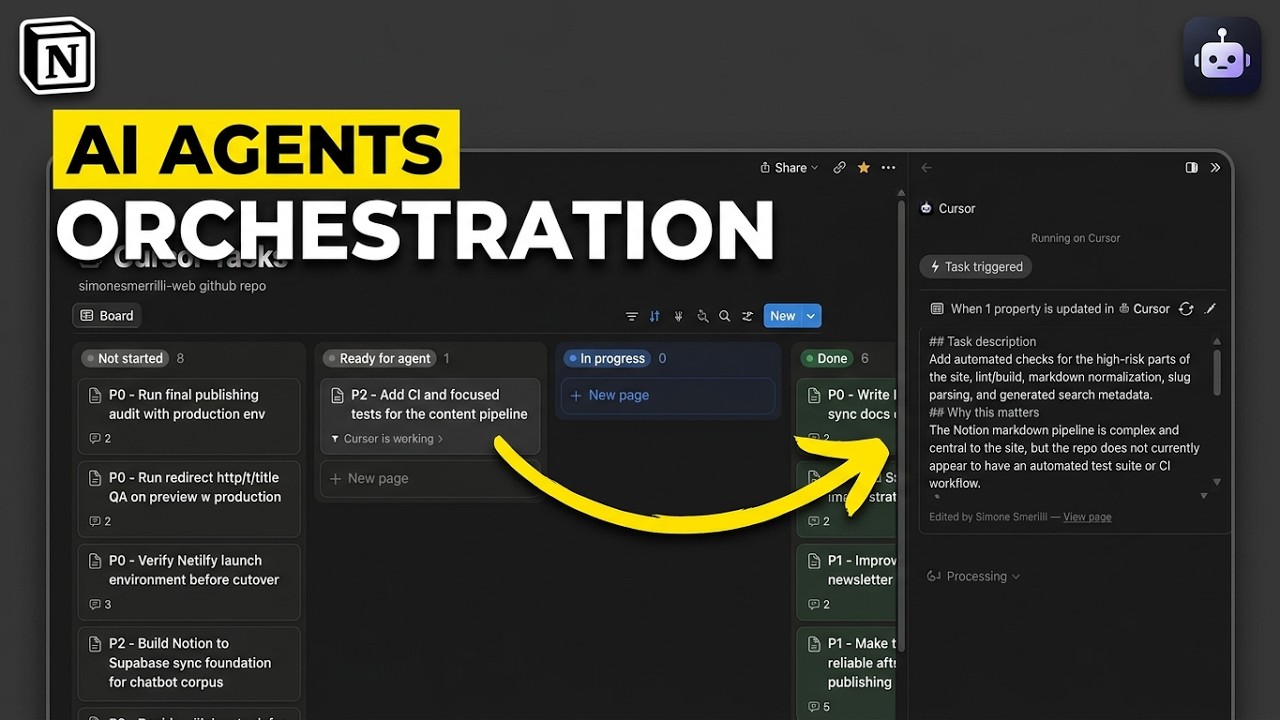This screenshot has width=1280, height=720.
Task: Click the copy link icon next to Share
Action: pyautogui.click(x=840, y=168)
